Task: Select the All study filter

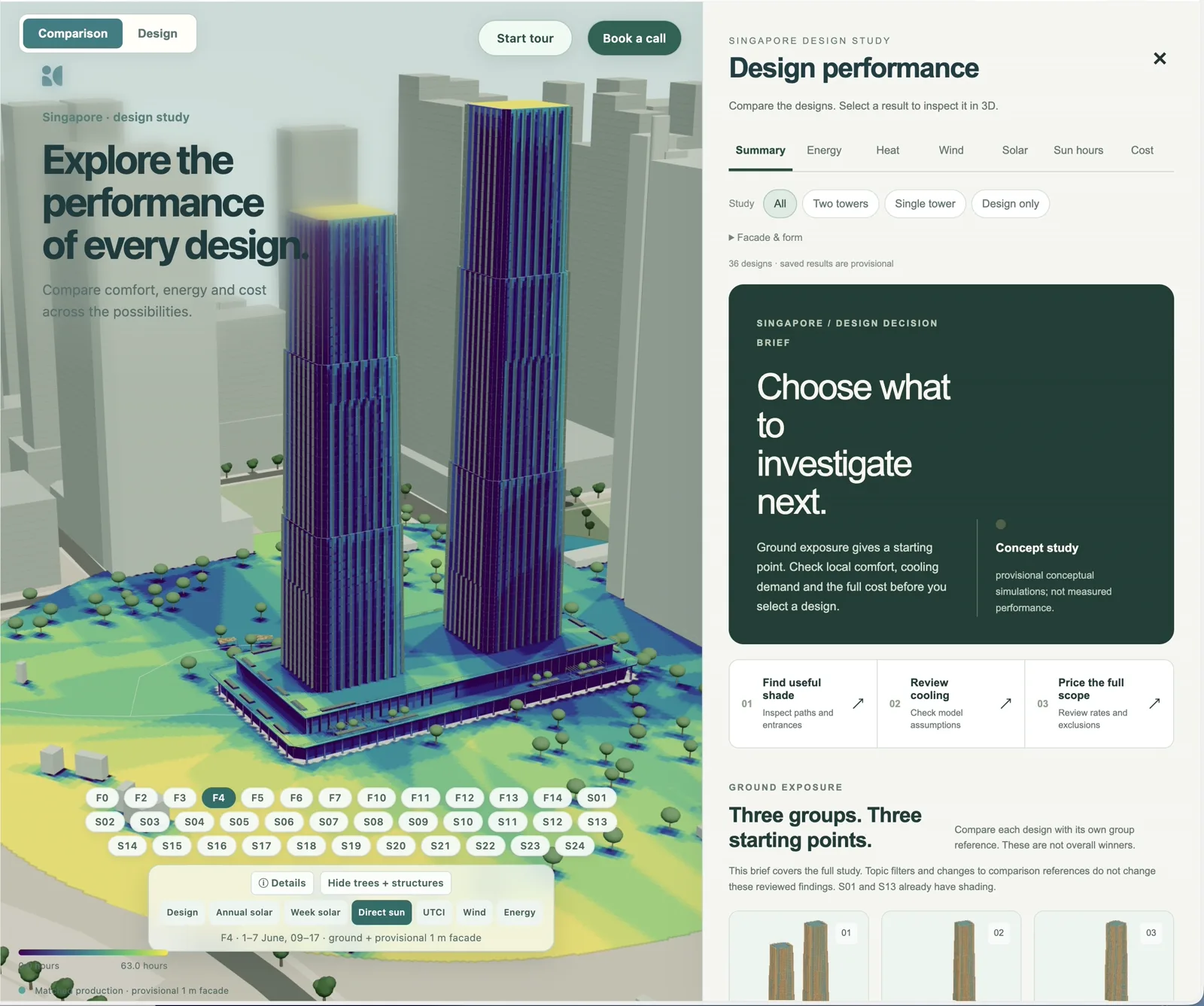Action: click(x=780, y=204)
